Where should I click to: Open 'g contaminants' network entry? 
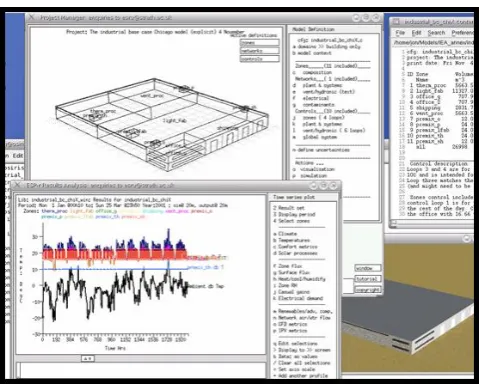313,105
